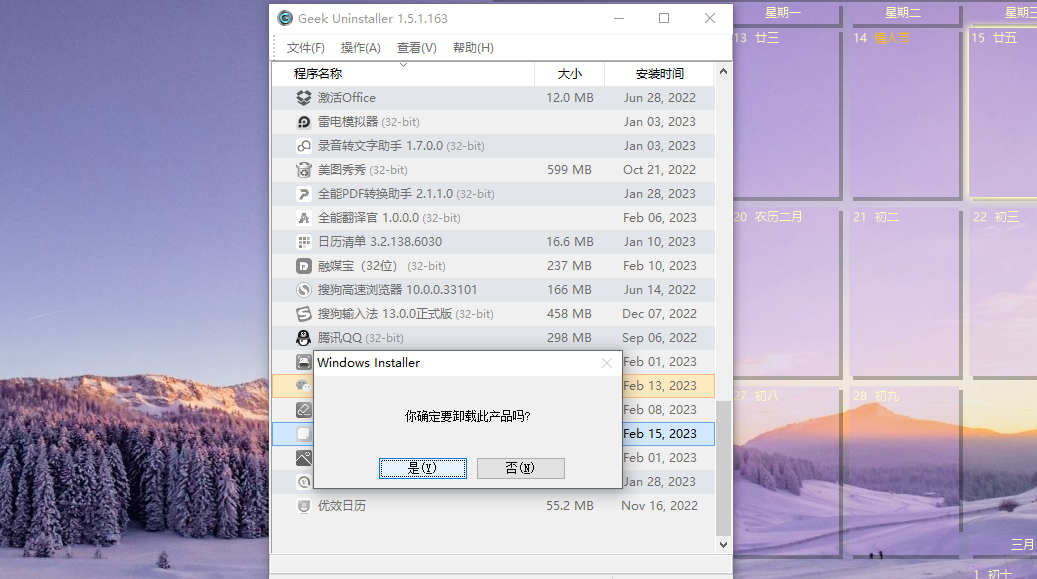The width and height of the screenshot is (1037, 579).
Task: Click the 融媒宝 app icon
Action: (x=303, y=265)
